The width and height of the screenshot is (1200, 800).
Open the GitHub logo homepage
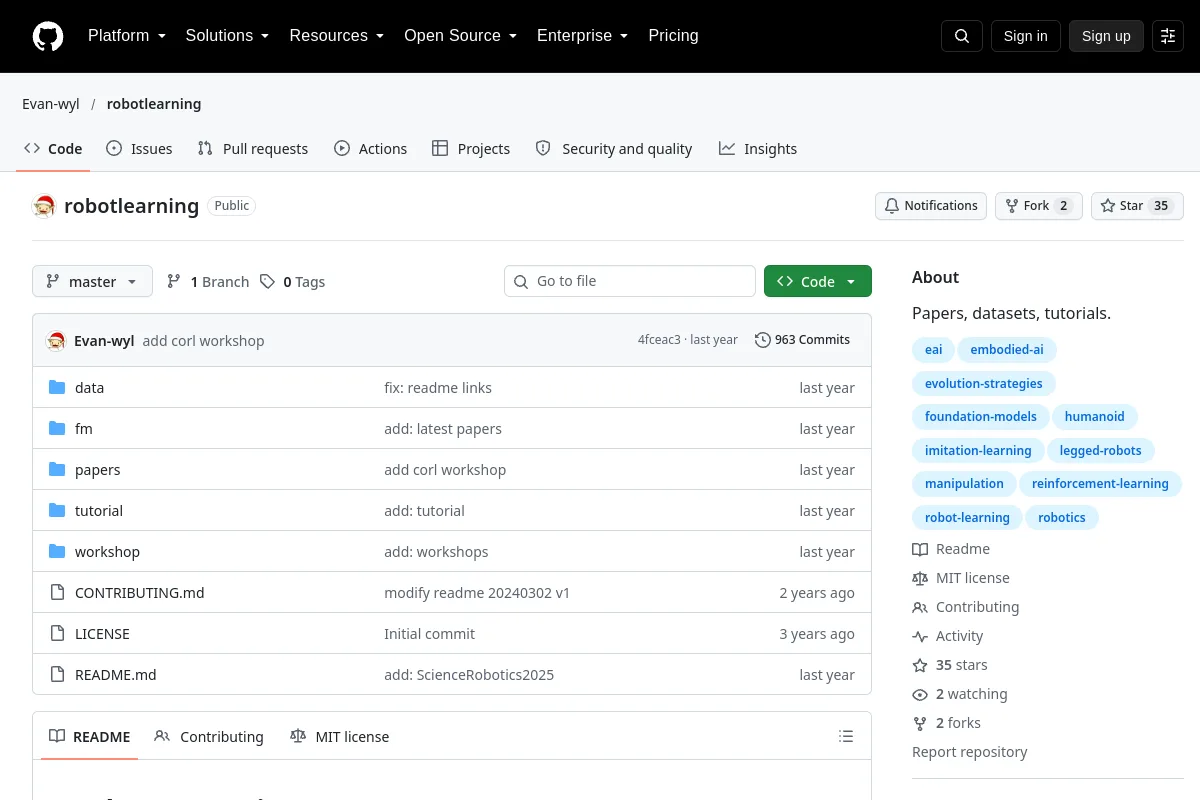point(48,36)
